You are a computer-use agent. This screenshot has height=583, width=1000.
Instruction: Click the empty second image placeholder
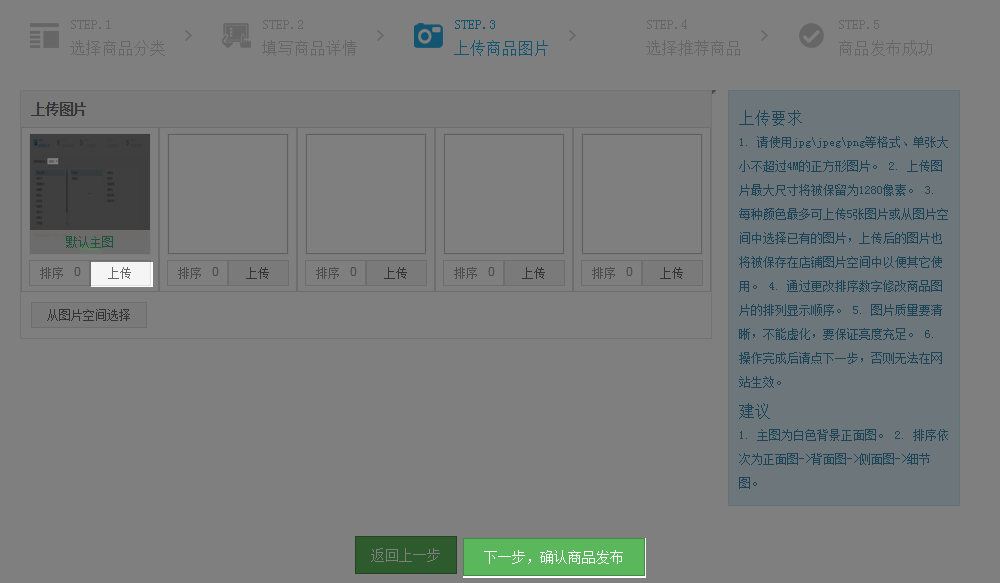[x=228, y=194]
